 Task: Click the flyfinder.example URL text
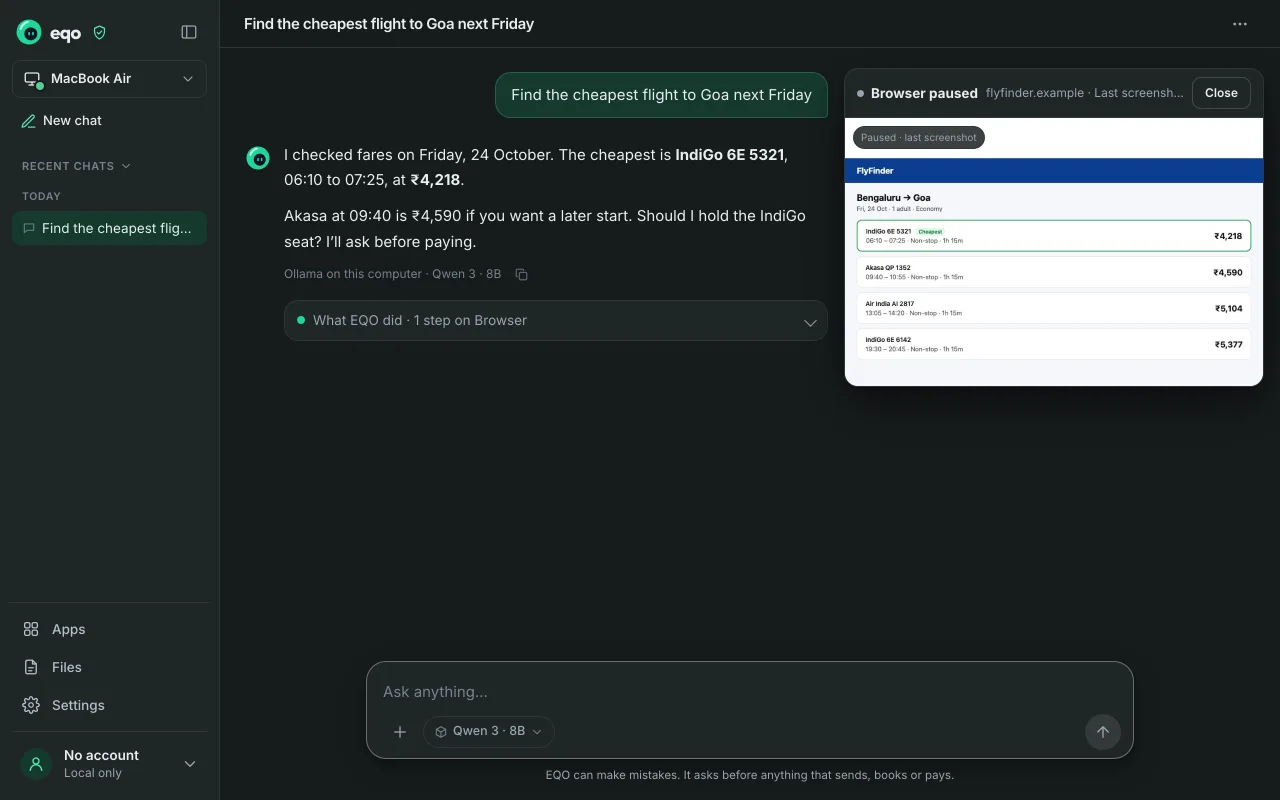point(1034,93)
